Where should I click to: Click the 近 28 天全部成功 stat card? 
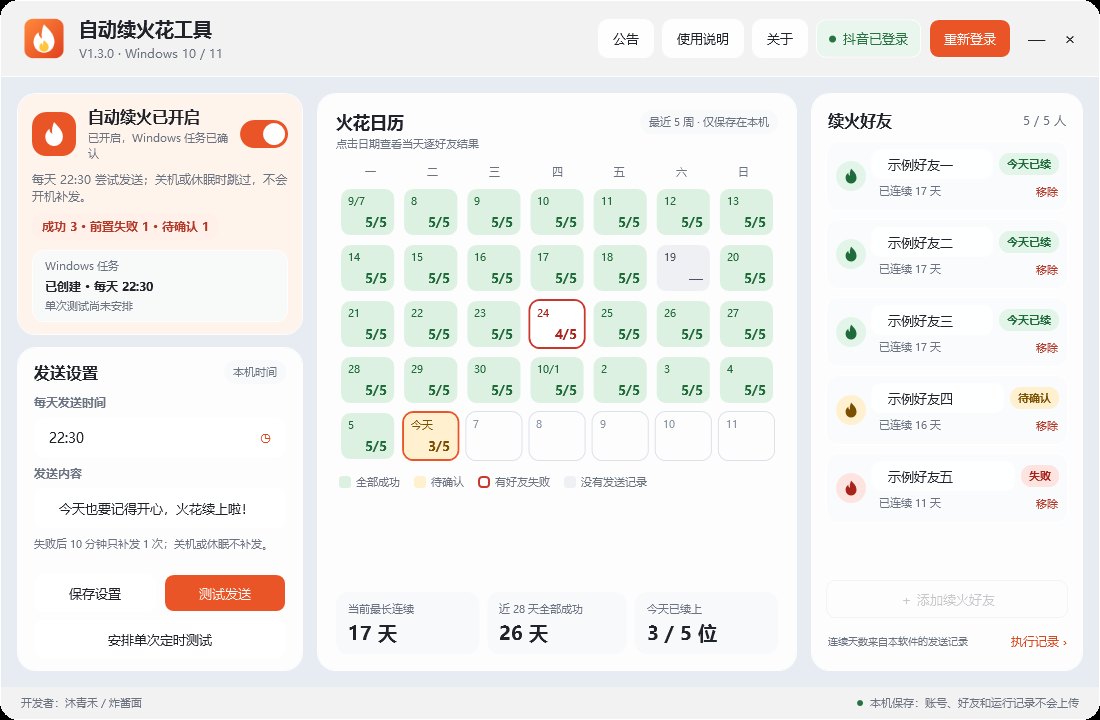tap(558, 623)
